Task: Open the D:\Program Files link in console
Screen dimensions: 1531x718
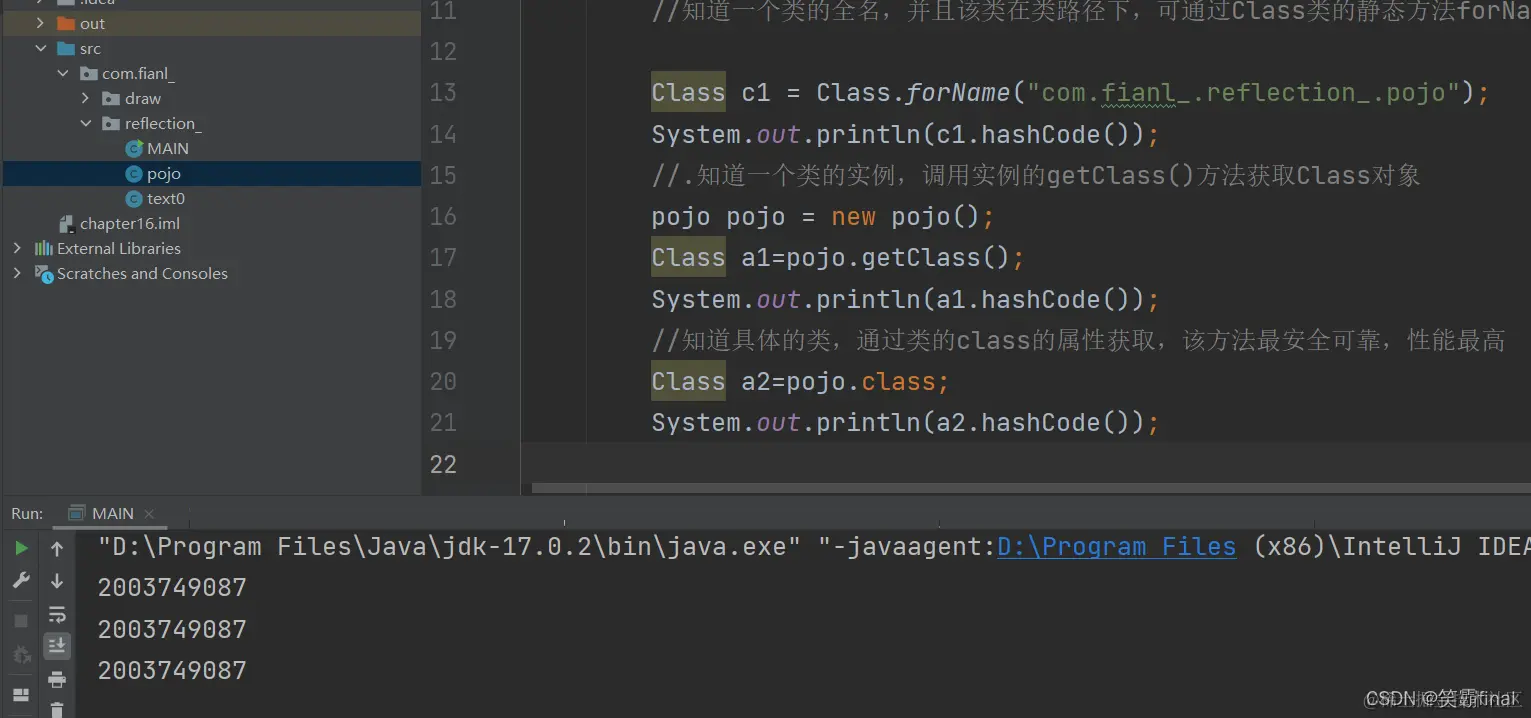Action: tap(1116, 547)
